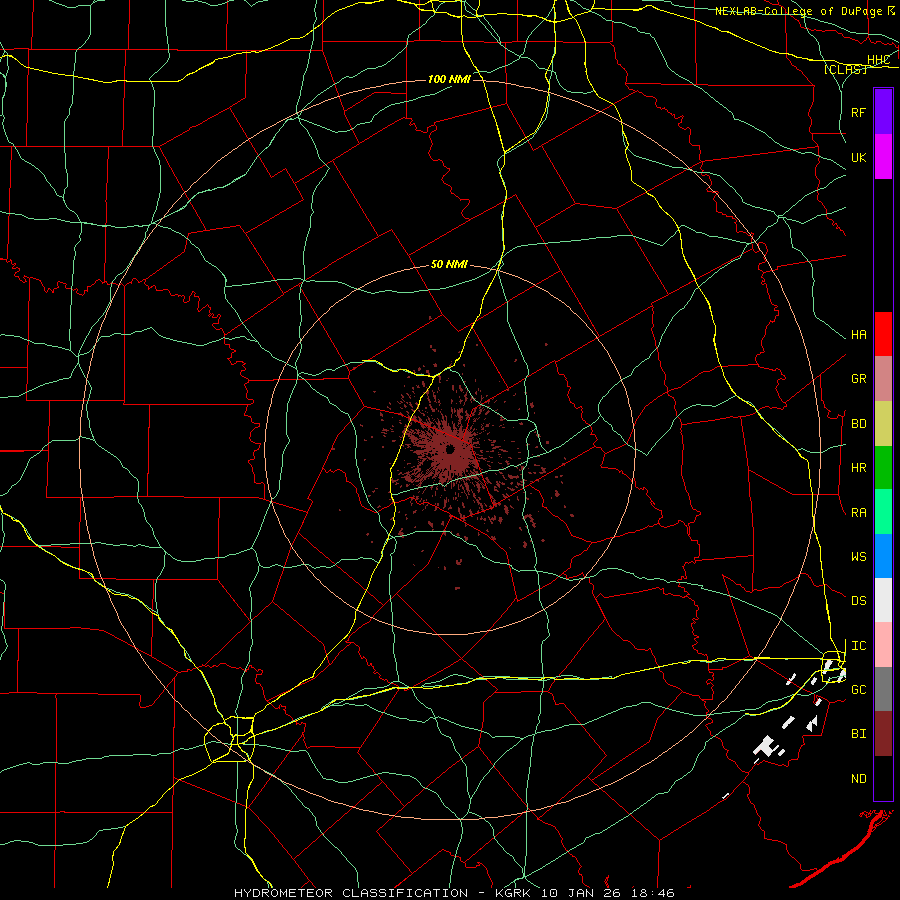
Task: Click the [CLAS] label under HHC
Action: point(845,70)
